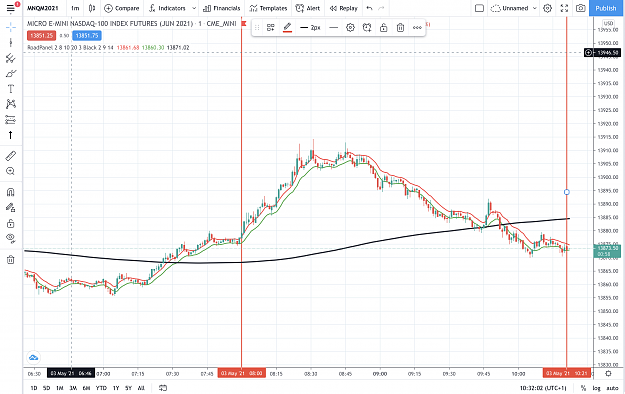Expand the favorite indicators dropdown arrow

pos(194,8)
